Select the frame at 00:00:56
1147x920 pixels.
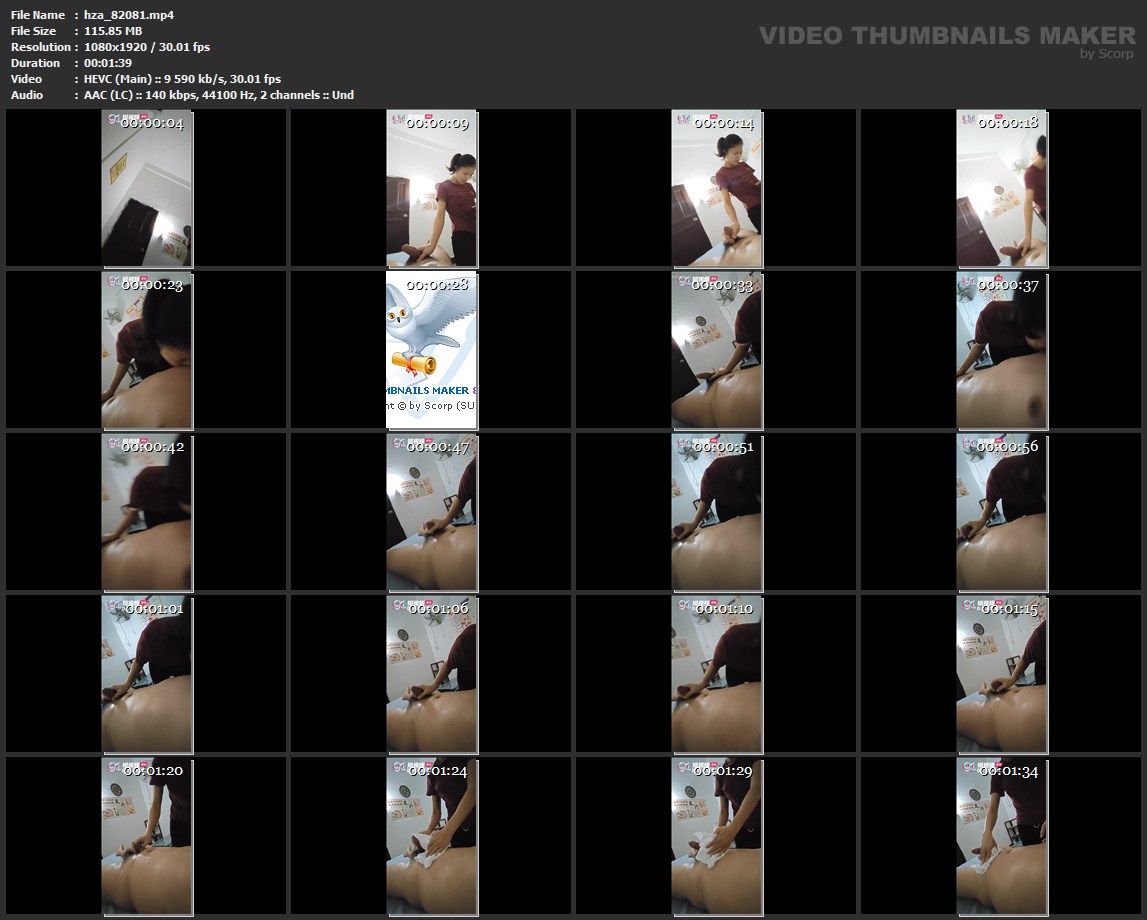pos(1001,512)
